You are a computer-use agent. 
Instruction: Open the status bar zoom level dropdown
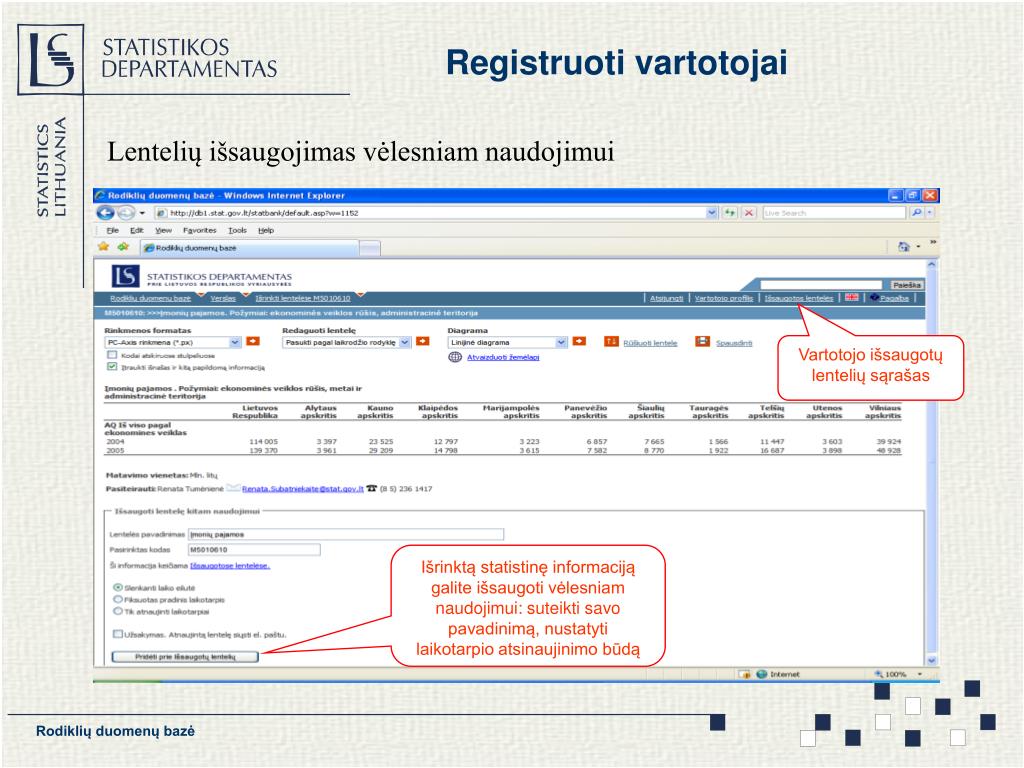(x=920, y=674)
